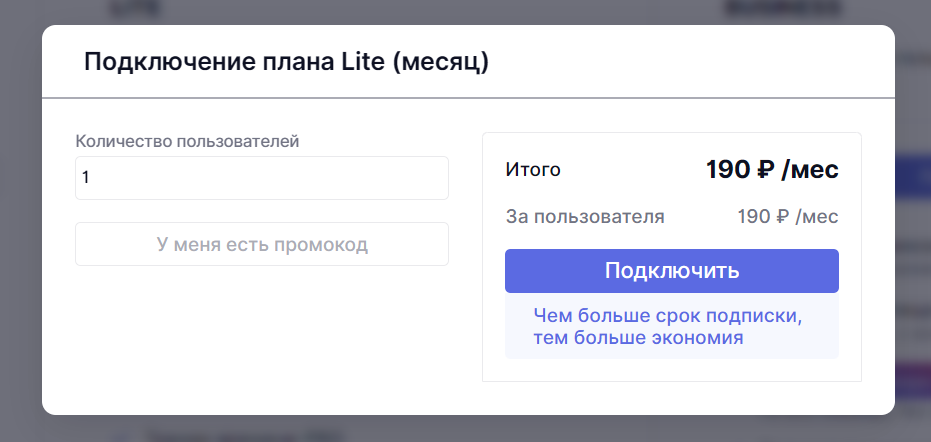Click the "Количество пользователей" label

click(187, 141)
